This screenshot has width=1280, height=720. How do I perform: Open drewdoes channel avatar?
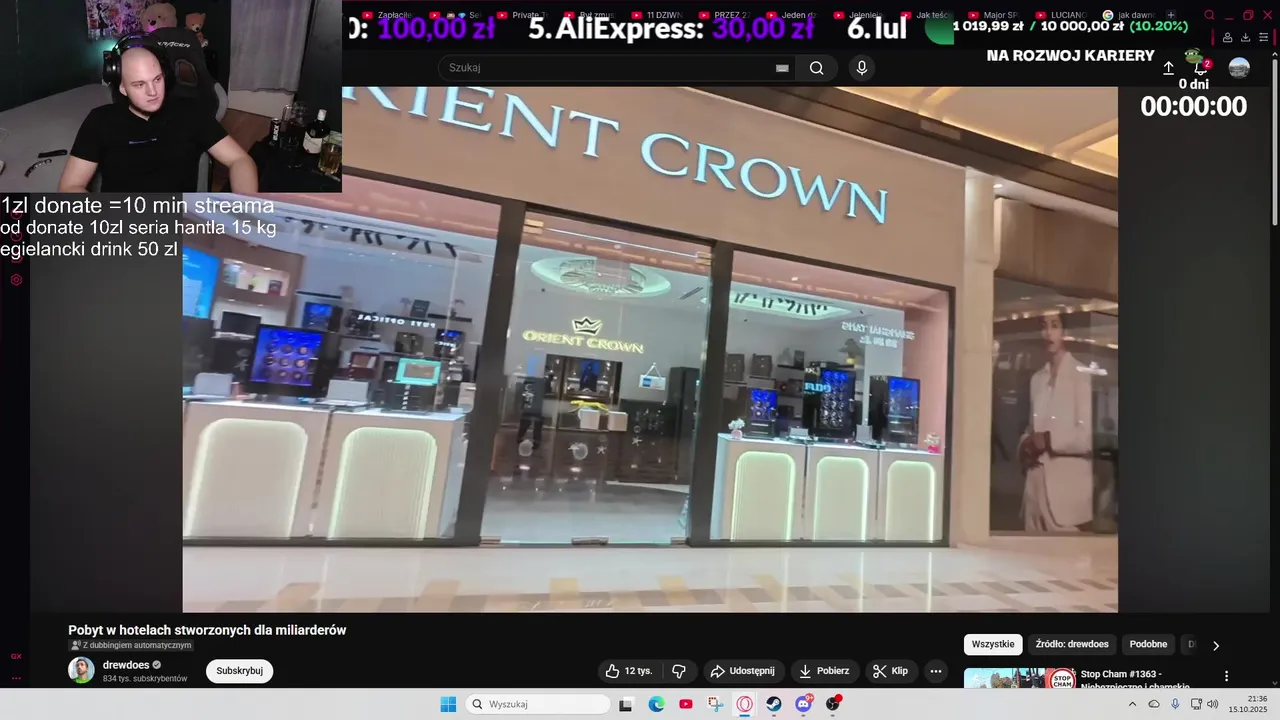[81, 670]
